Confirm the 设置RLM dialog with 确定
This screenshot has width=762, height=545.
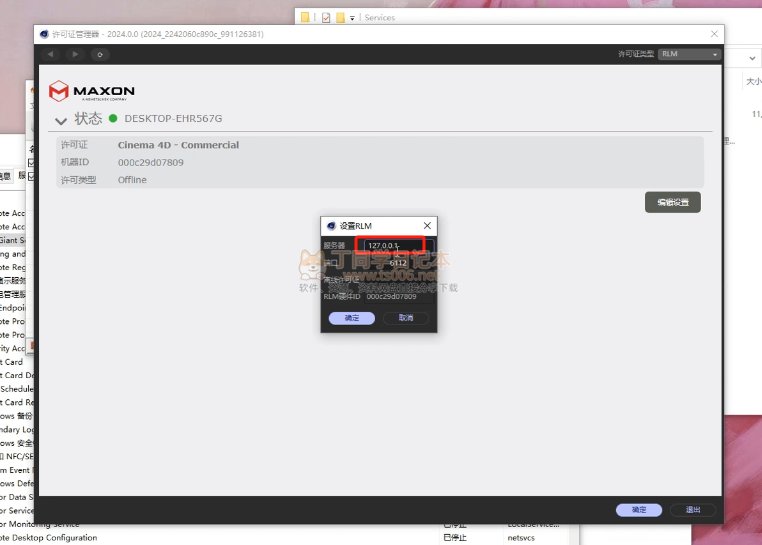click(352, 318)
